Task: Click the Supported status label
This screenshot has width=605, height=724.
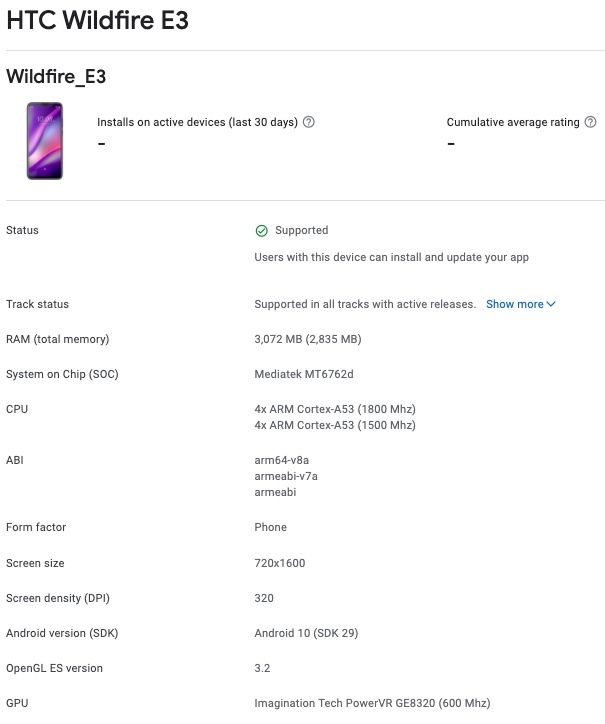Action: (302, 230)
